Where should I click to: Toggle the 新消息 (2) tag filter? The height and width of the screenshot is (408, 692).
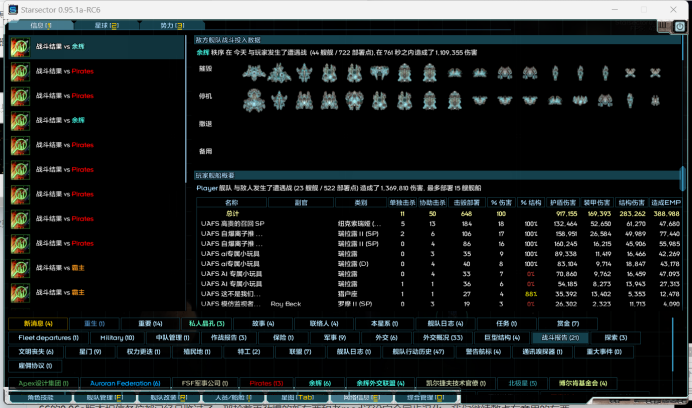click(x=38, y=324)
